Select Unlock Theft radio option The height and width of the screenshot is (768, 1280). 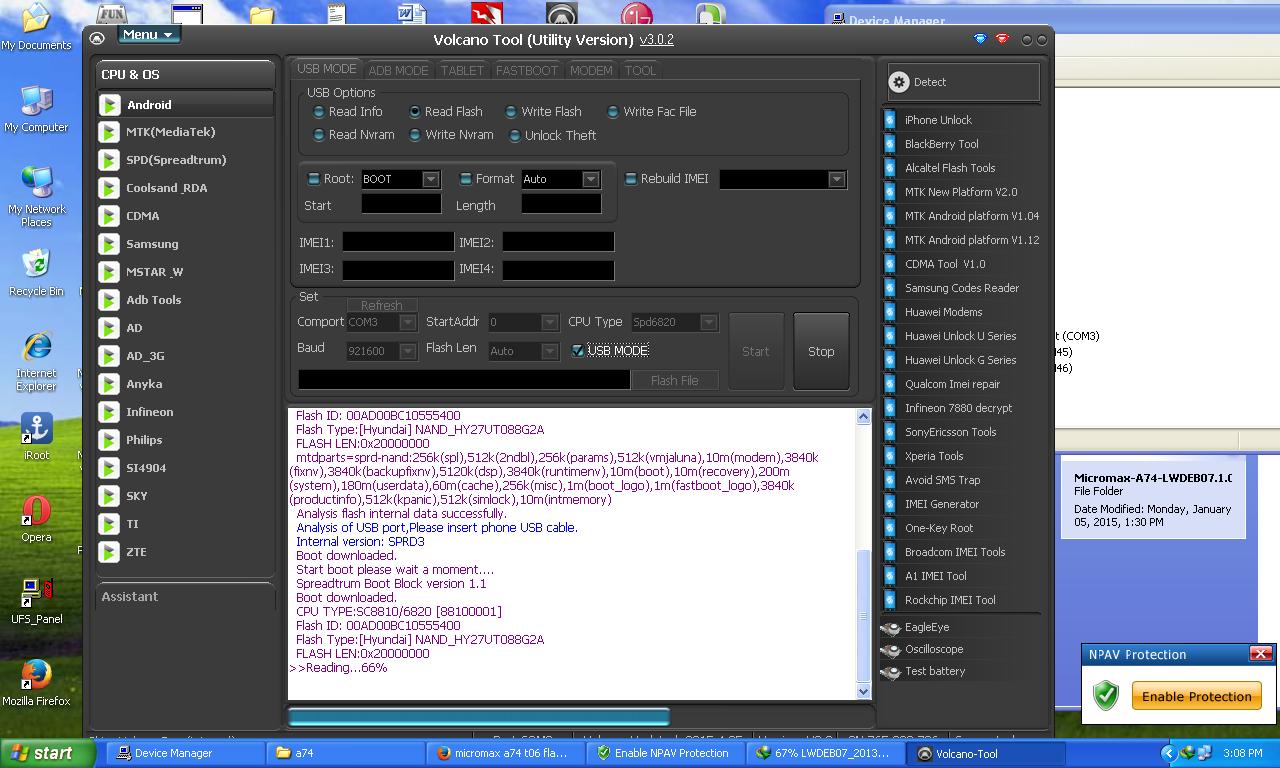coord(515,136)
